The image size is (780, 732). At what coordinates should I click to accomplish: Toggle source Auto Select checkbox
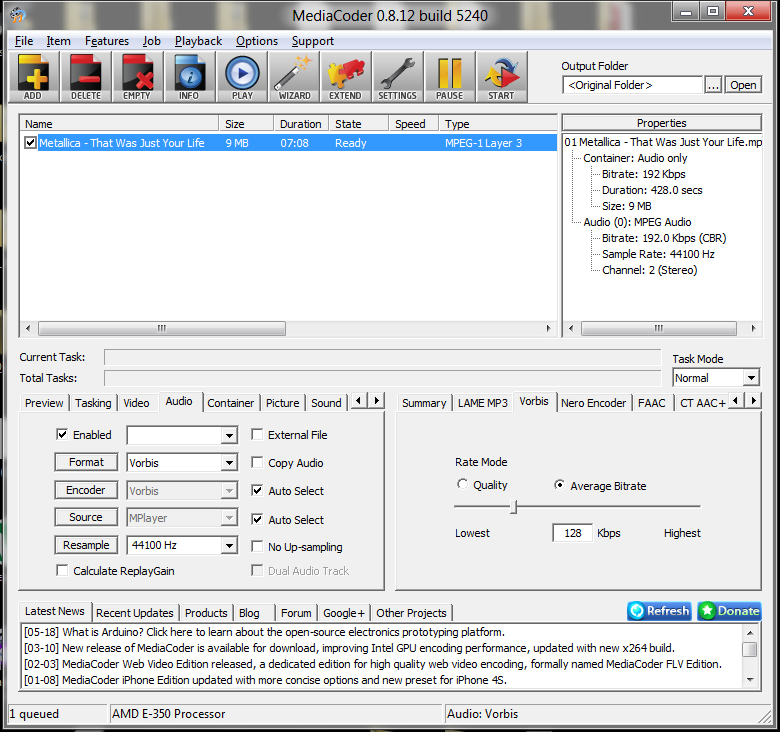coord(257,519)
